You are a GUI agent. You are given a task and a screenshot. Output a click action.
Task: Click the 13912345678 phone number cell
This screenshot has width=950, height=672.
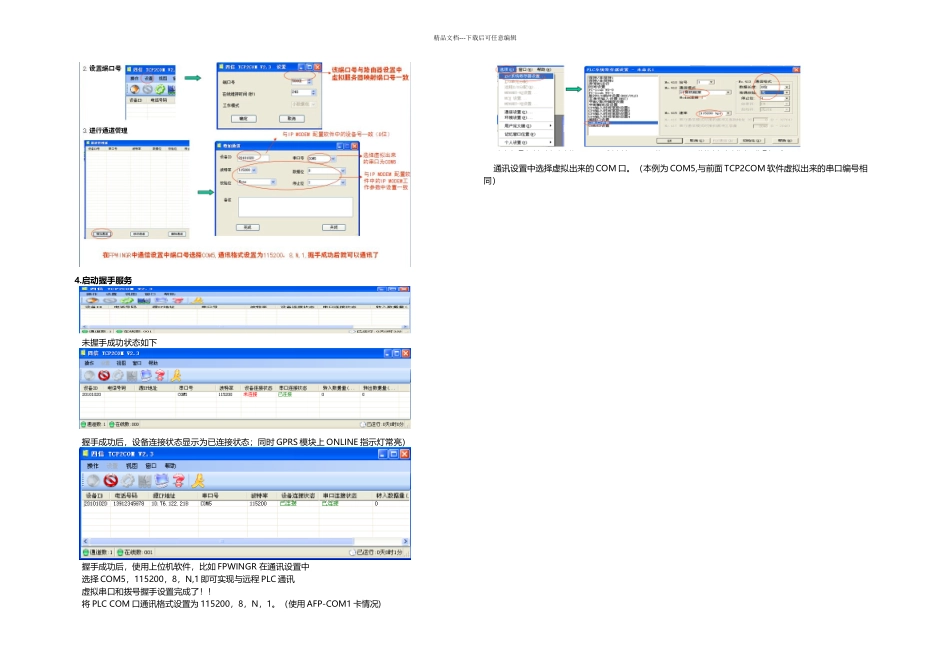click(128, 504)
